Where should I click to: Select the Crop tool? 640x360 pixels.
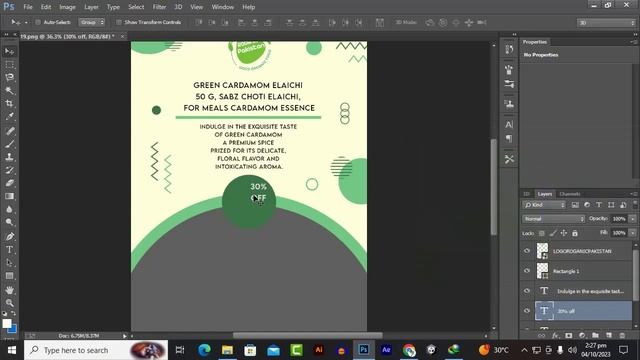[x=9, y=103]
